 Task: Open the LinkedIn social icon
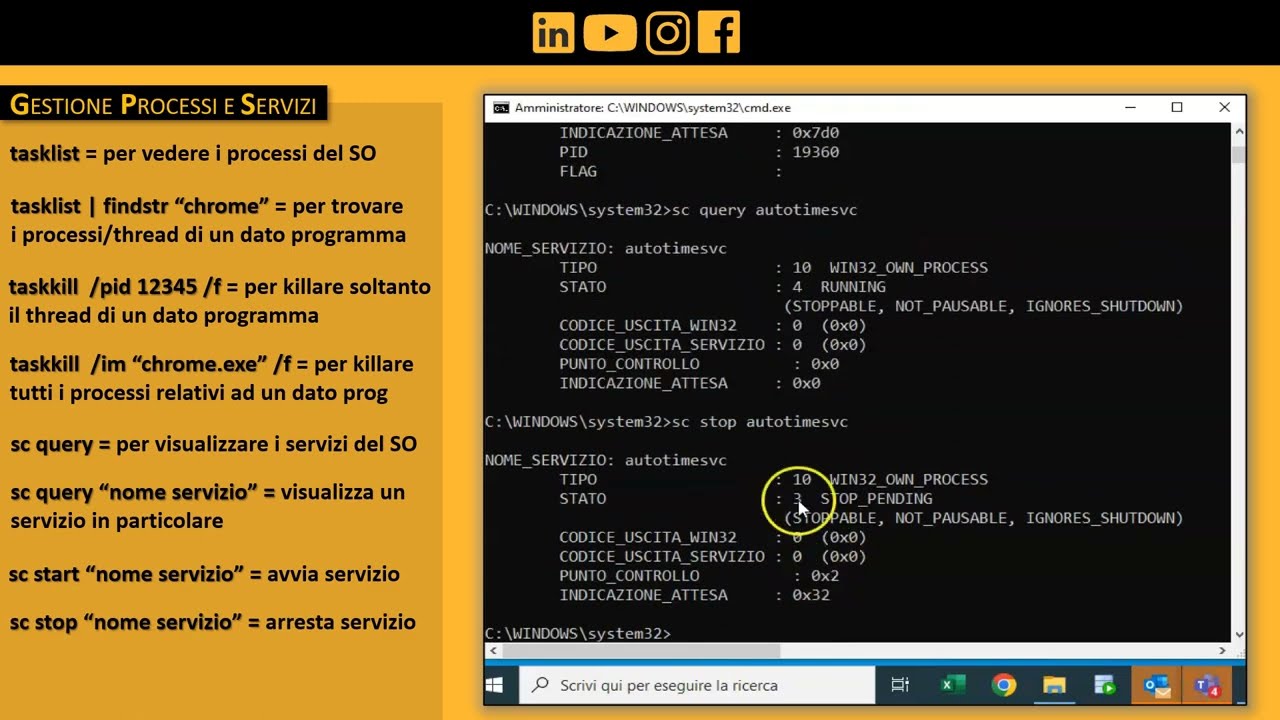coord(554,33)
